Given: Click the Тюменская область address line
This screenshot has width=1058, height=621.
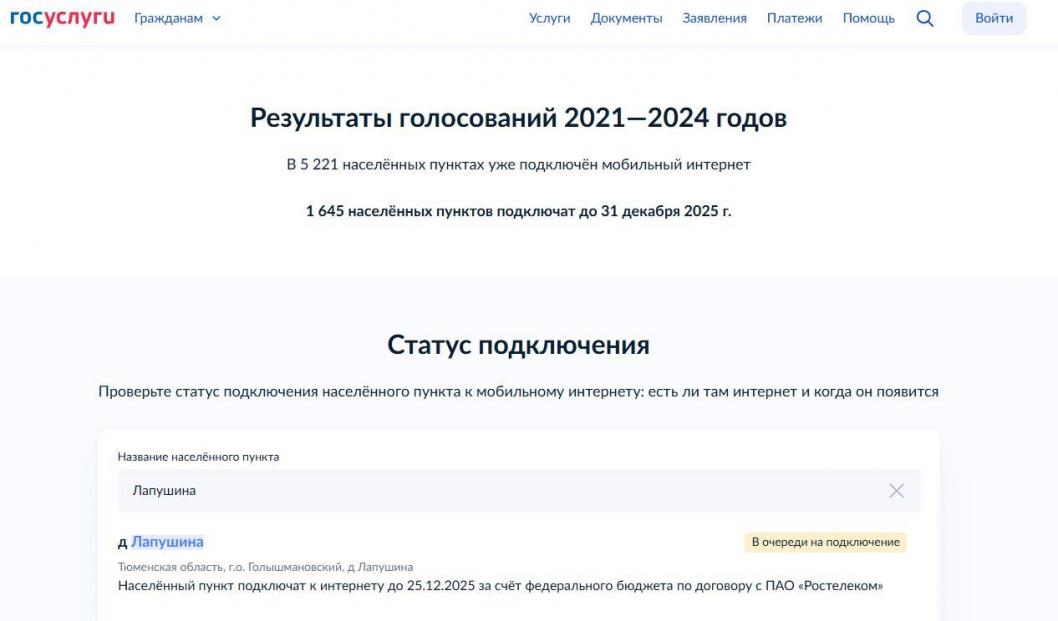Looking at the screenshot, I should click(x=265, y=567).
